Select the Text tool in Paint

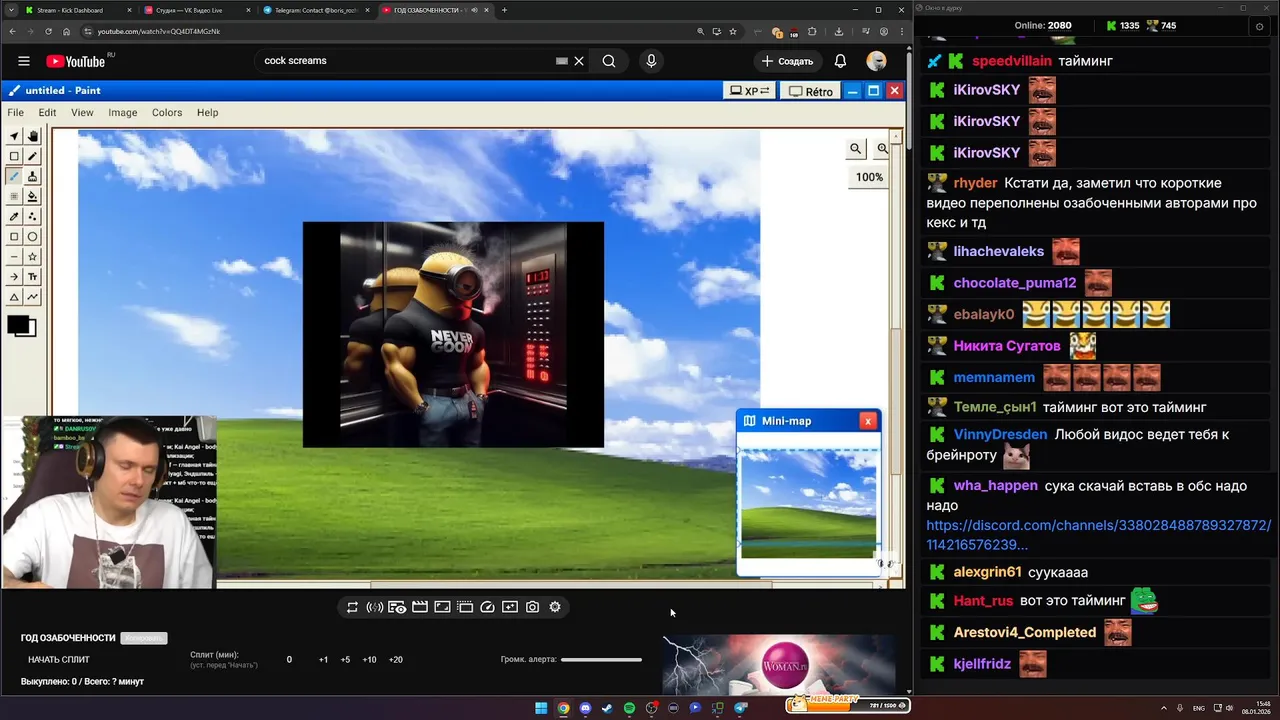click(x=32, y=277)
